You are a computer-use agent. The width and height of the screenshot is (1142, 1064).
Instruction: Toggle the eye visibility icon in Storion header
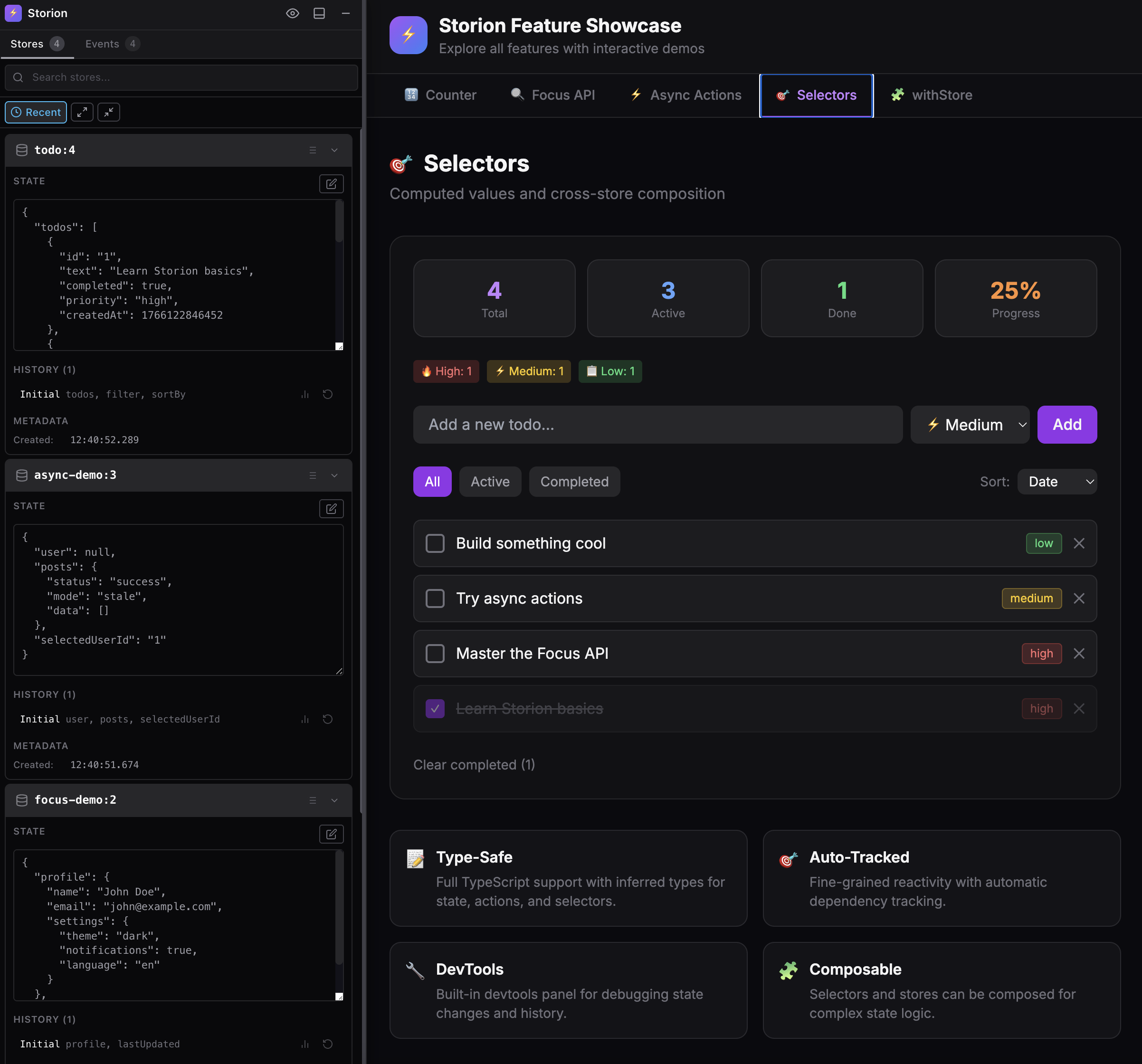coord(293,13)
